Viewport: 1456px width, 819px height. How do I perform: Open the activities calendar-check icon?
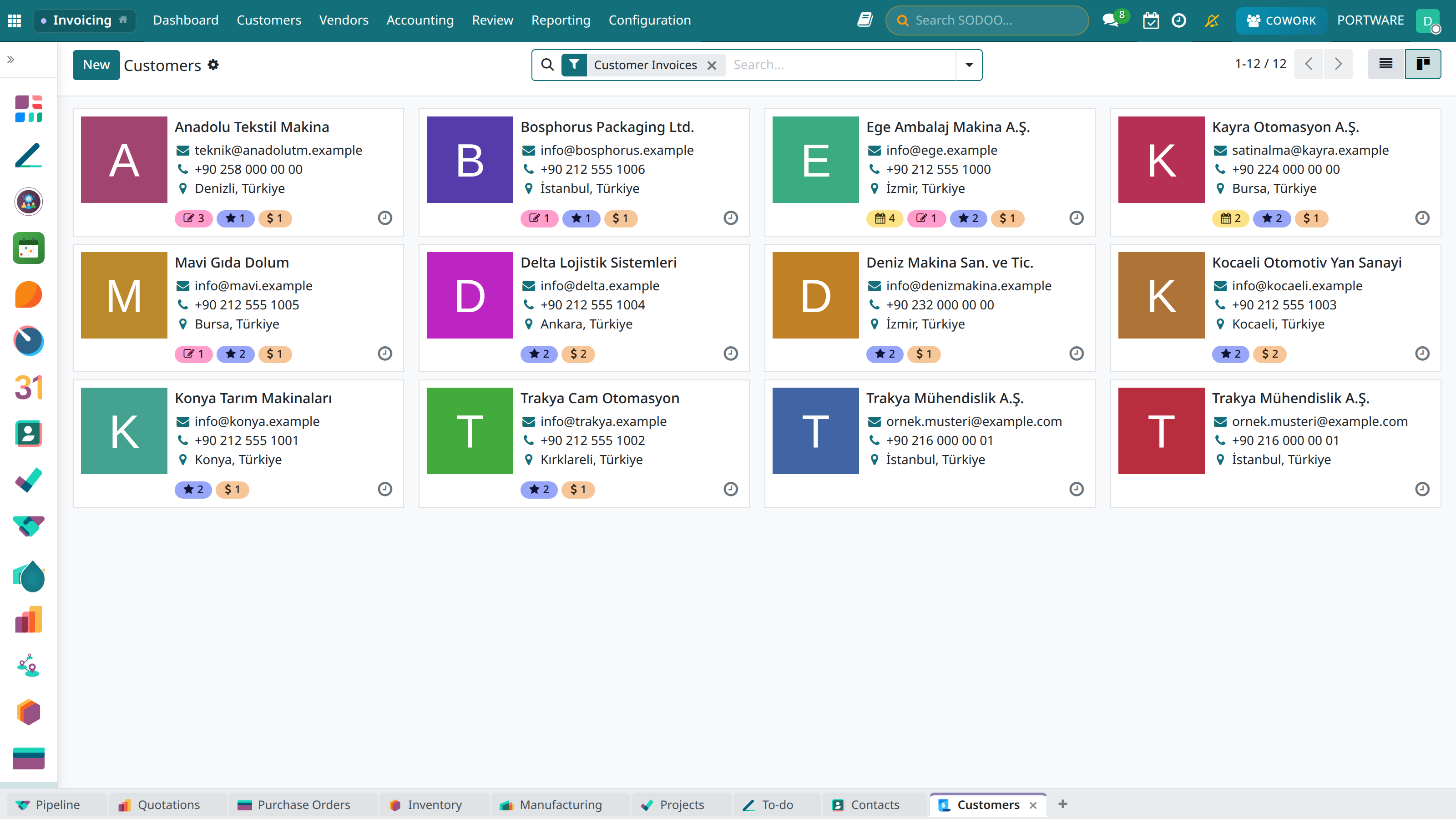pos(1151,20)
